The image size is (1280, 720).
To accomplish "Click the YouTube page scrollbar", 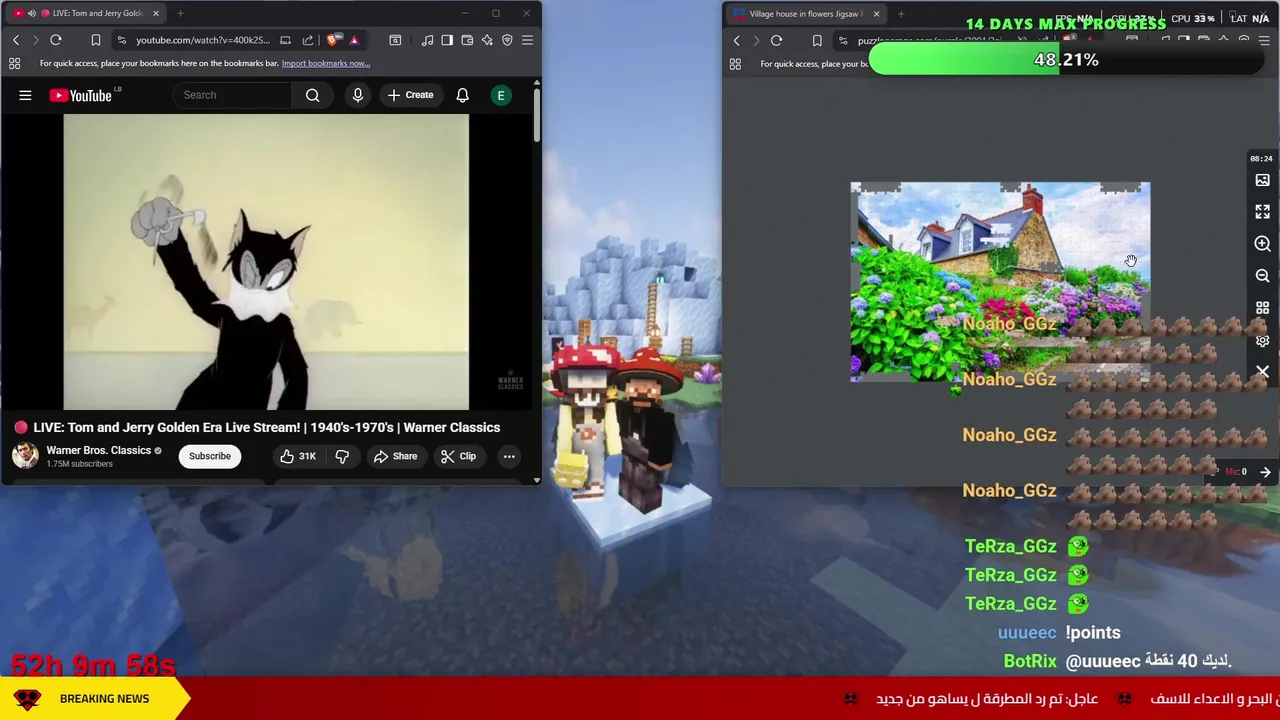I will click(536, 115).
